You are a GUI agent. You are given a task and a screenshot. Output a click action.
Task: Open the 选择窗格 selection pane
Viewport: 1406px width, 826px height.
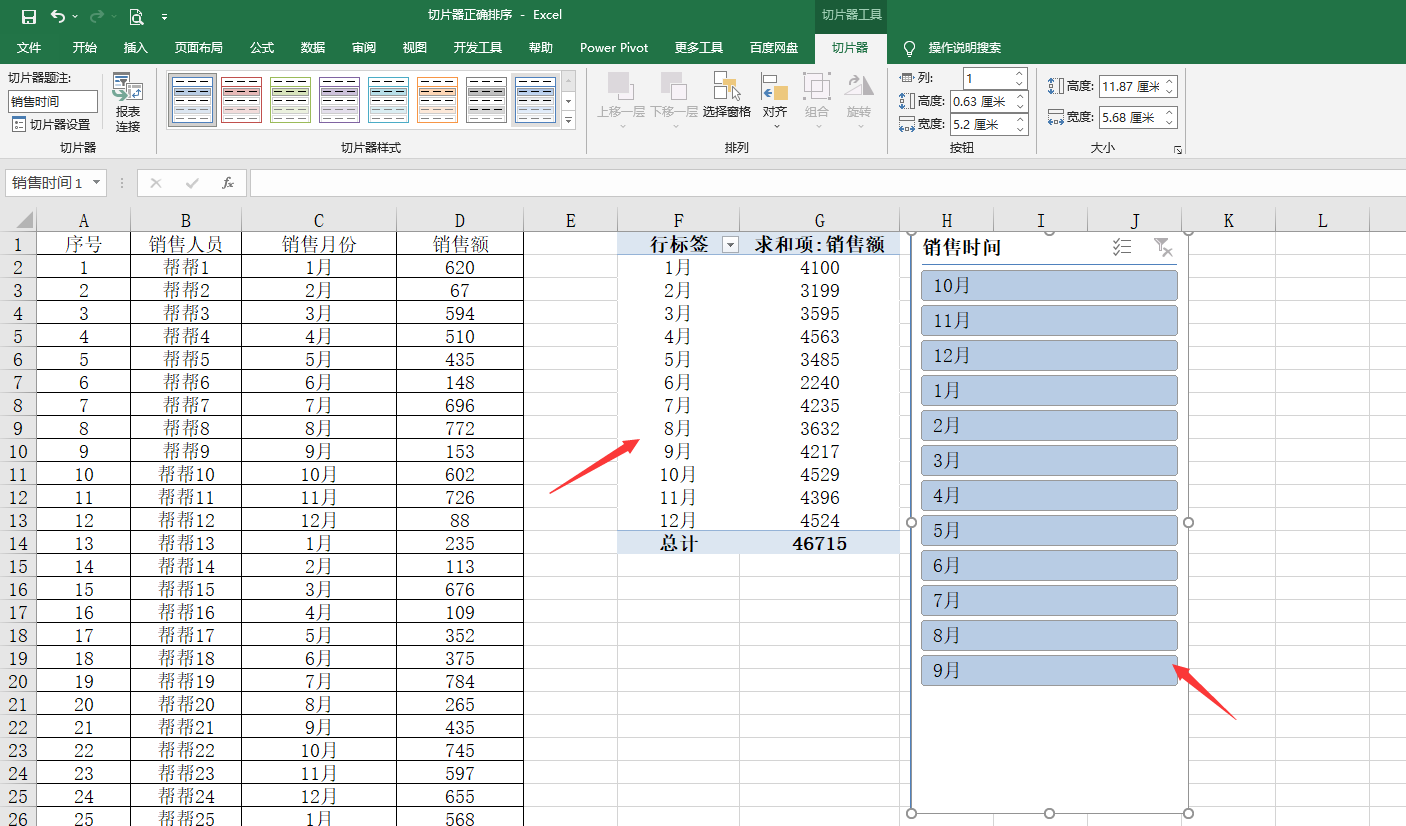click(726, 97)
